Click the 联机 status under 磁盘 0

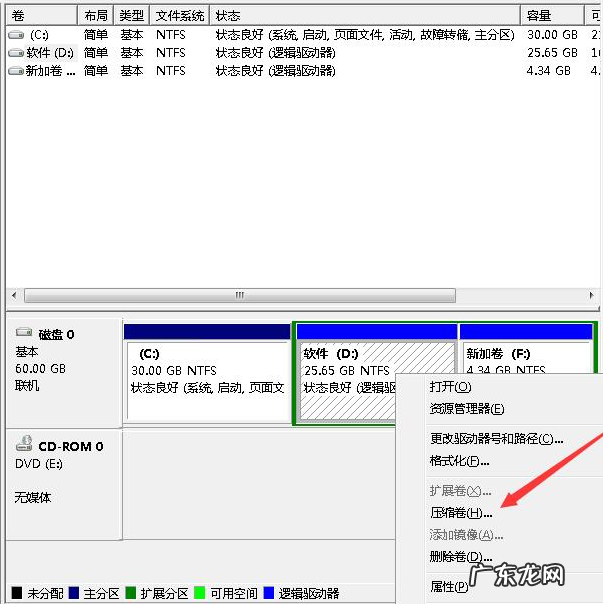27,385
